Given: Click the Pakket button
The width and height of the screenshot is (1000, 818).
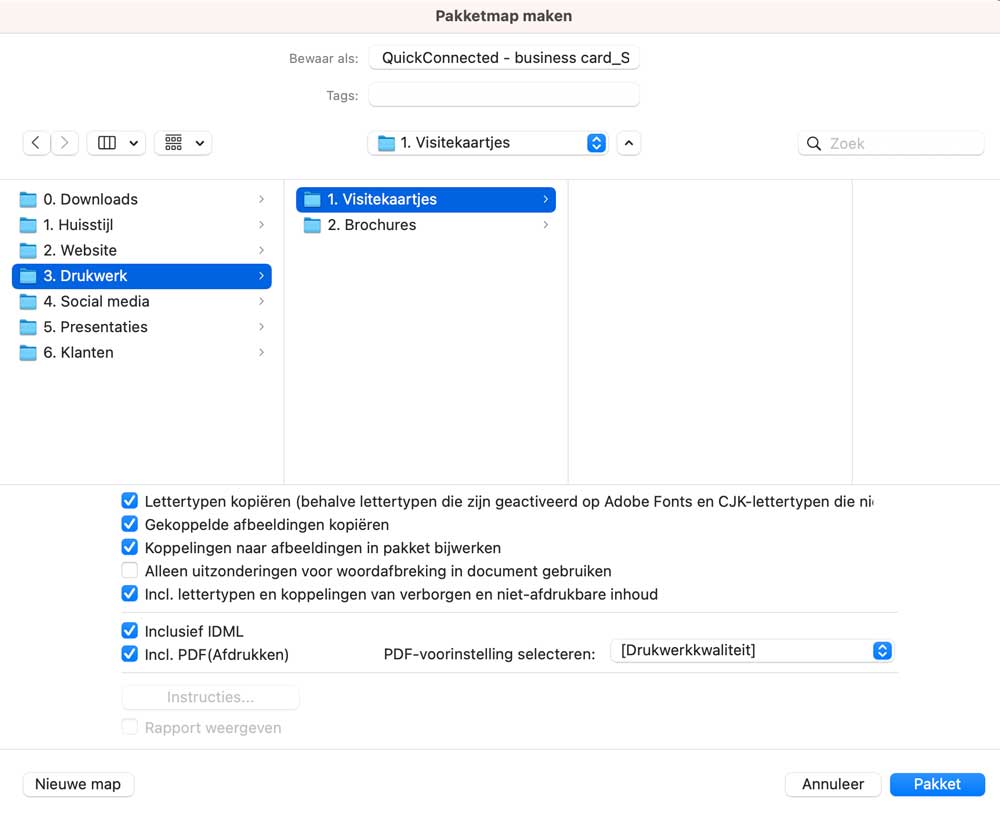Looking at the screenshot, I should 938,784.
